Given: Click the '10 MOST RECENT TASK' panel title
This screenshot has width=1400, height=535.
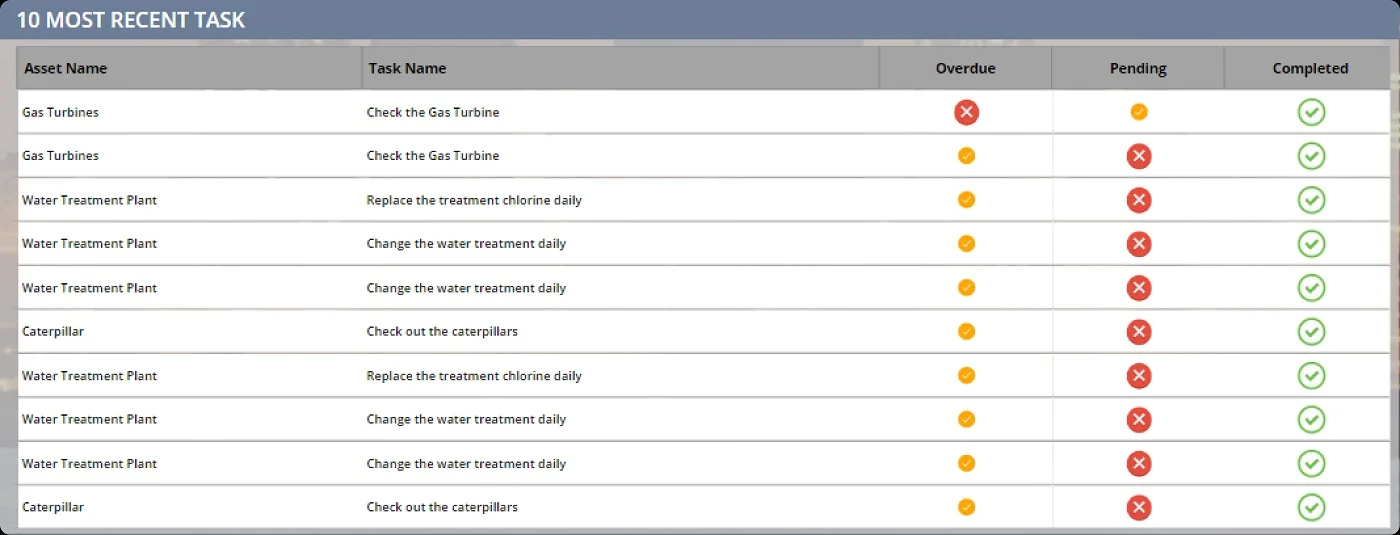Looking at the screenshot, I should tap(131, 20).
